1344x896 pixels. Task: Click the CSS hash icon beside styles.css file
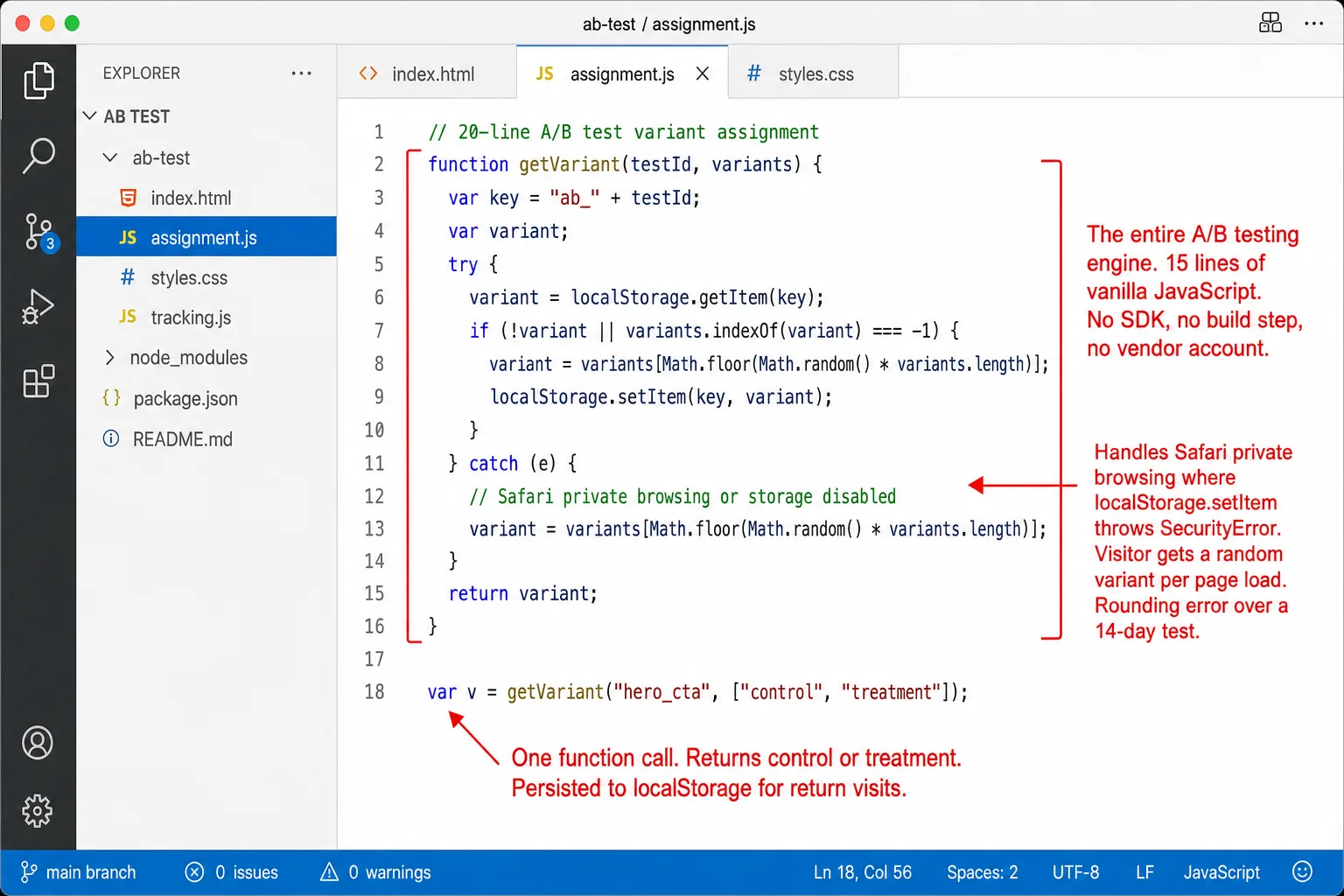click(x=128, y=277)
